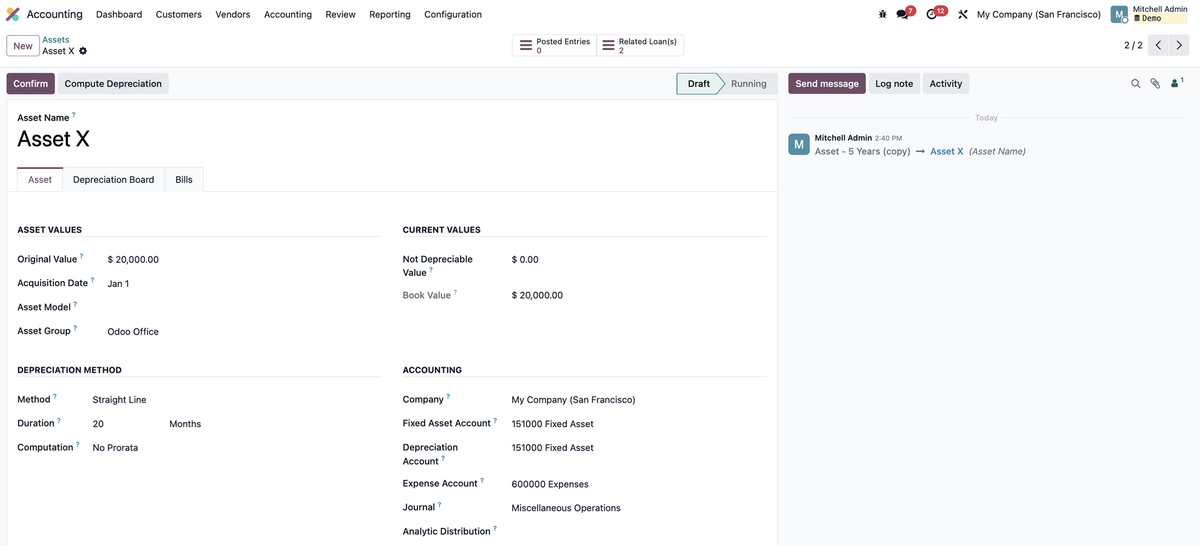1200x546 pixels.
Task: Click Compute Depreciation
Action: coord(113,84)
